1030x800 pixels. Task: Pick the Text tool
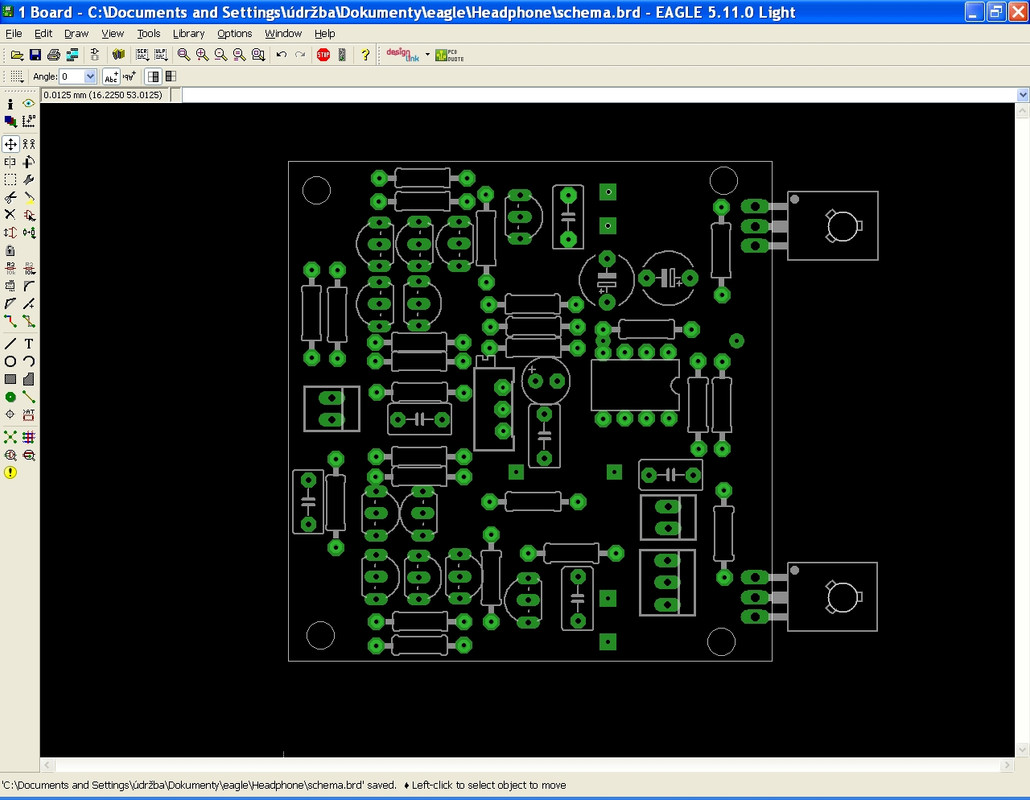click(x=29, y=344)
